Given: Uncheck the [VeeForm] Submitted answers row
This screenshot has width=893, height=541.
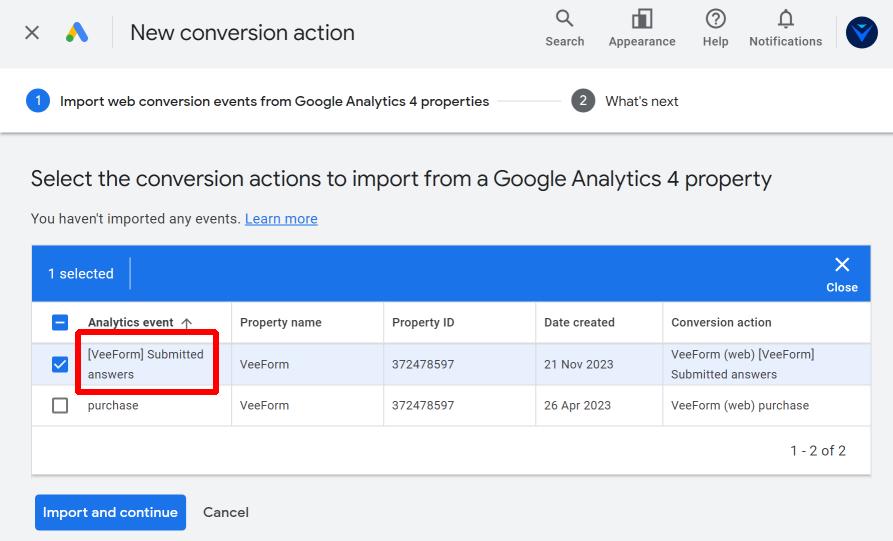Looking at the screenshot, I should tap(60, 364).
